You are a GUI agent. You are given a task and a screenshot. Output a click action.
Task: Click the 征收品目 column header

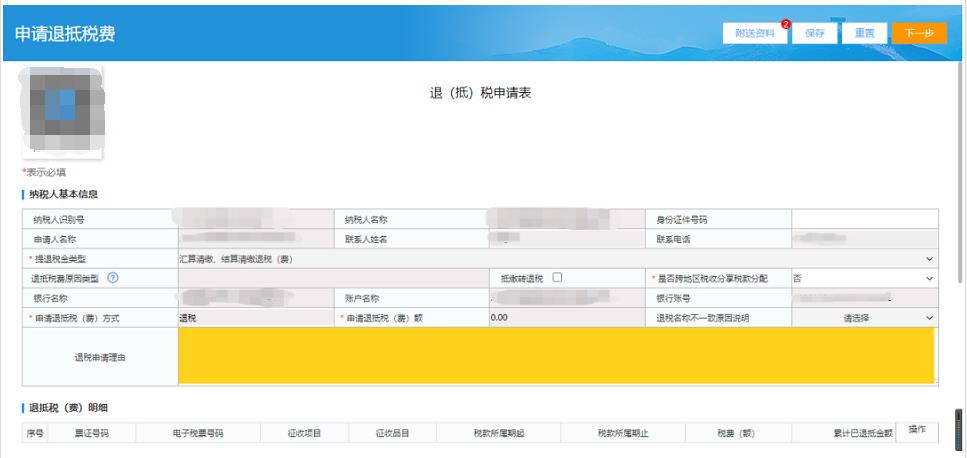click(393, 433)
